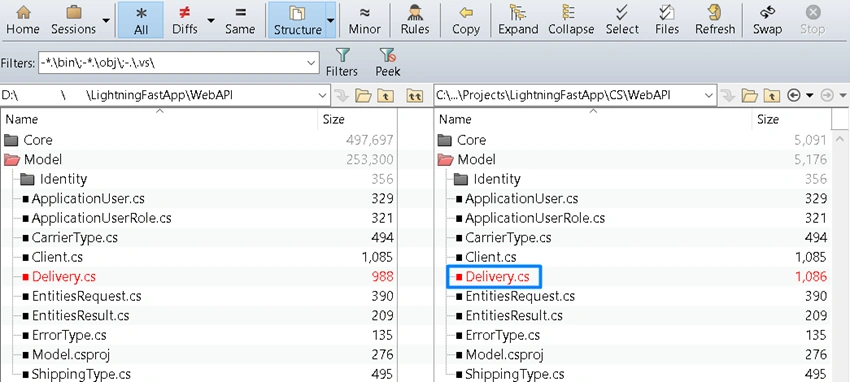
Task: Select the Core folder in left pane
Action: click(x=37, y=140)
